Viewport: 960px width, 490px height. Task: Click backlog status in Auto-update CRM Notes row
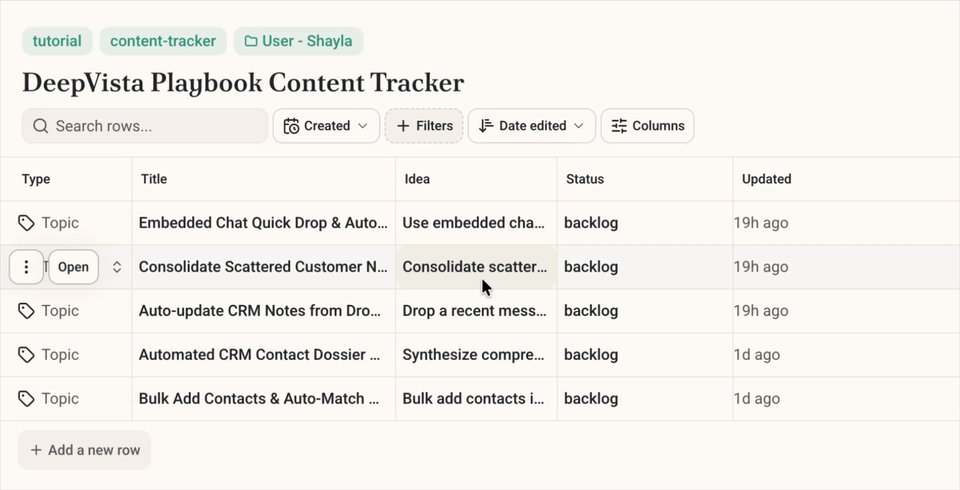[591, 311]
